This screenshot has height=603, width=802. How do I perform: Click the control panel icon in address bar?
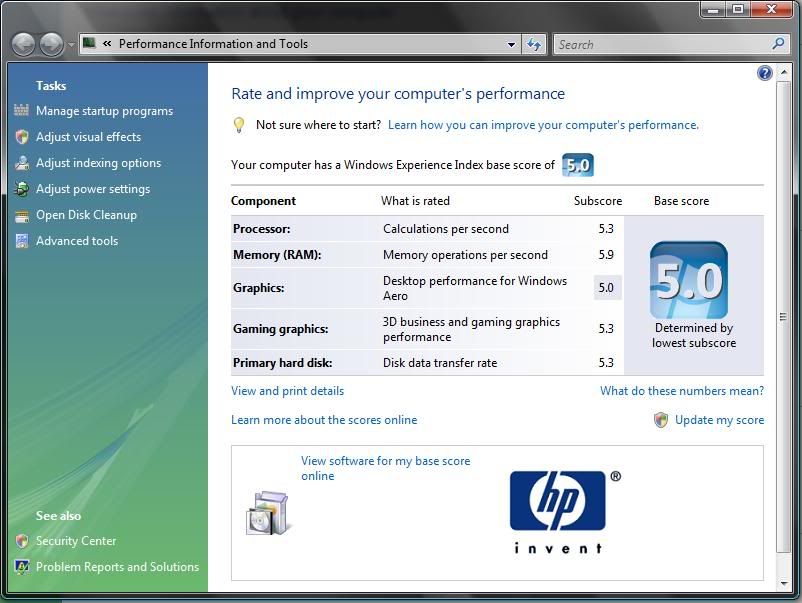[89, 42]
